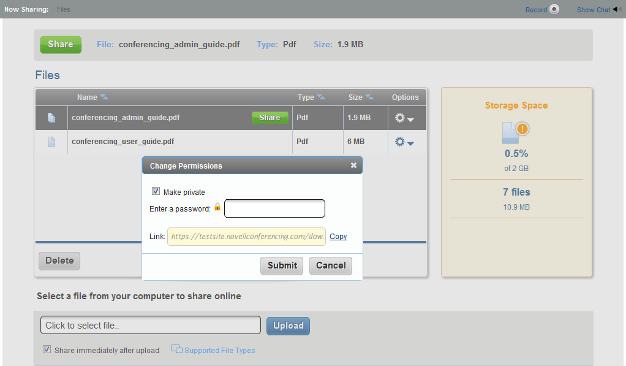Click Show Chat link
The width and height of the screenshot is (626, 366).
pyautogui.click(x=593, y=10)
